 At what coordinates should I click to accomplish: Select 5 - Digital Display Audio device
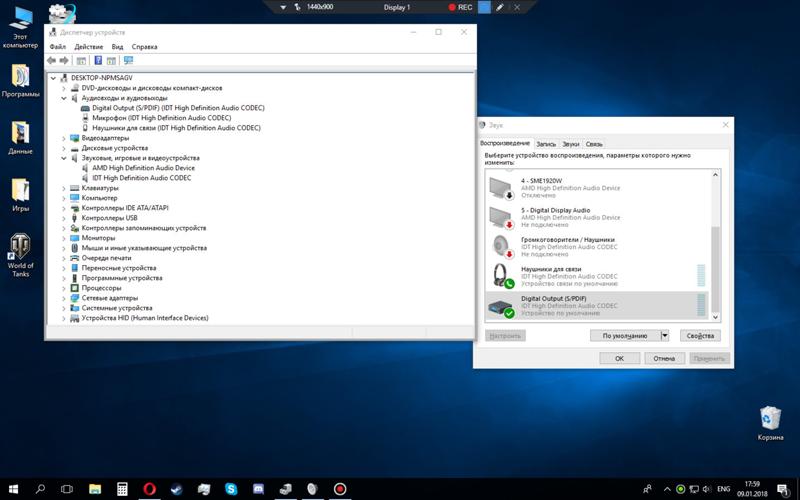point(596,217)
